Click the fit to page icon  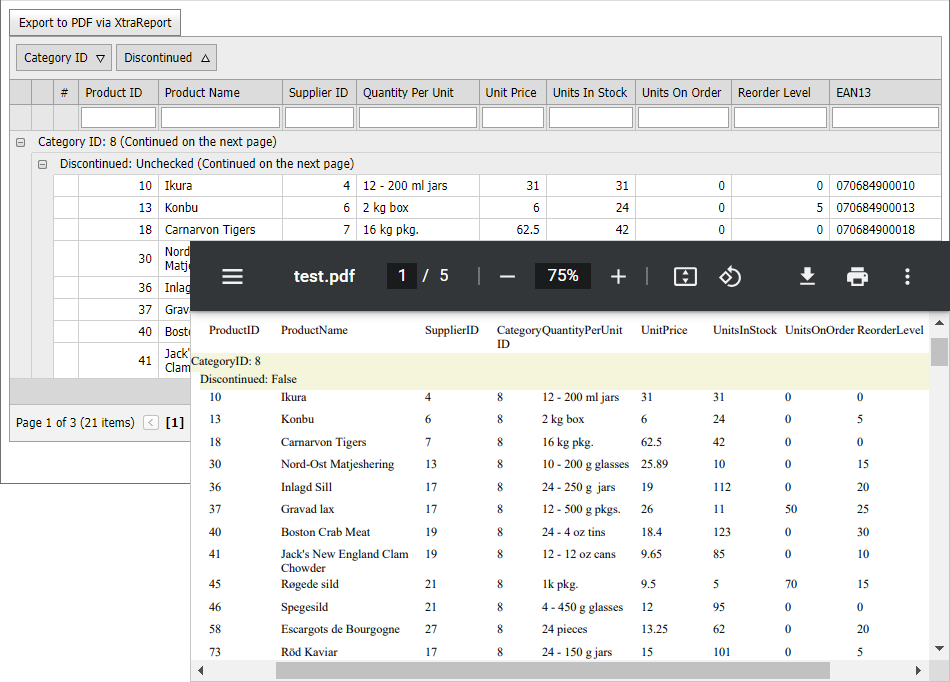685,277
